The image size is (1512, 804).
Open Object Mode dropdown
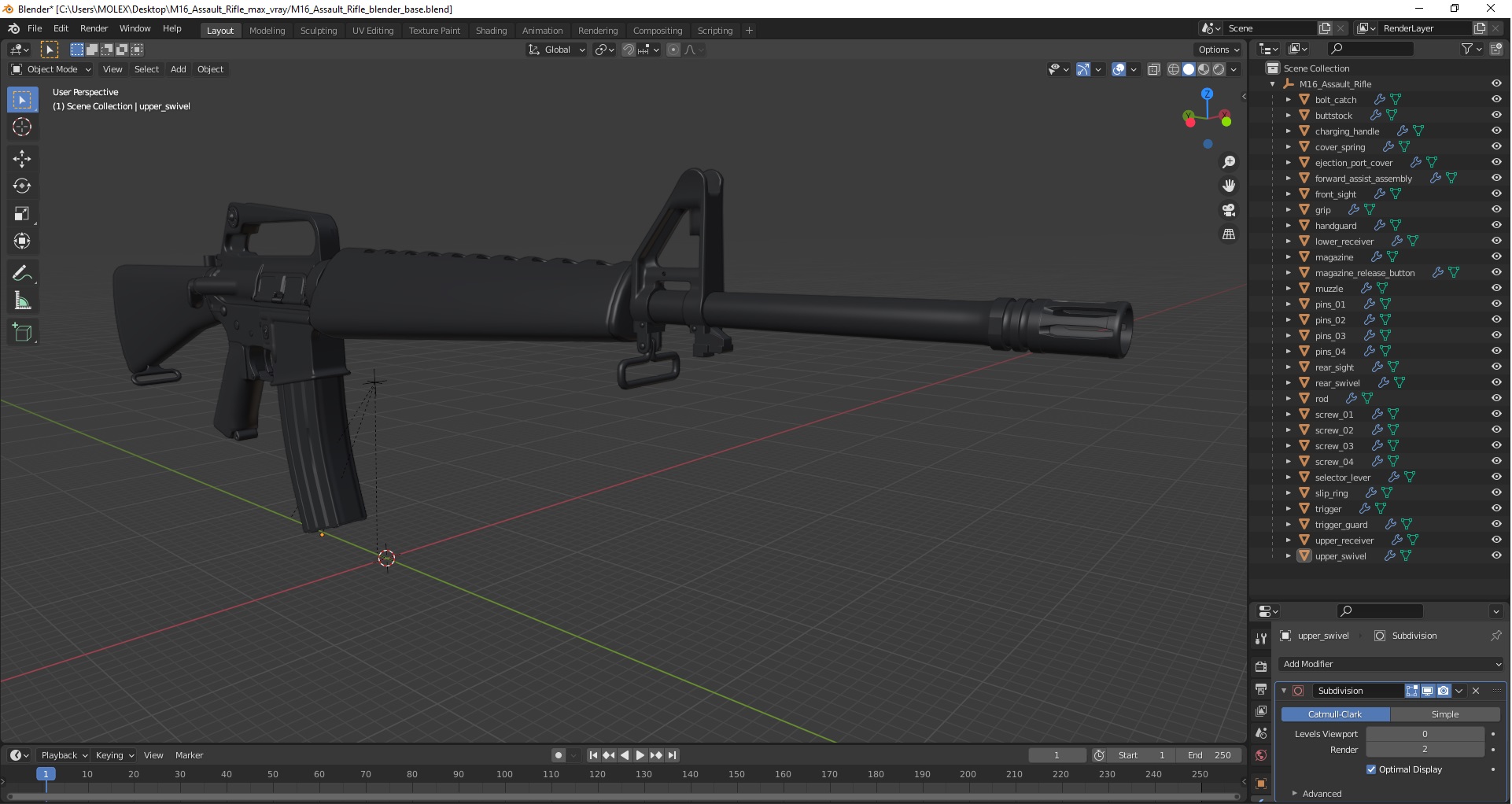pyautogui.click(x=51, y=69)
